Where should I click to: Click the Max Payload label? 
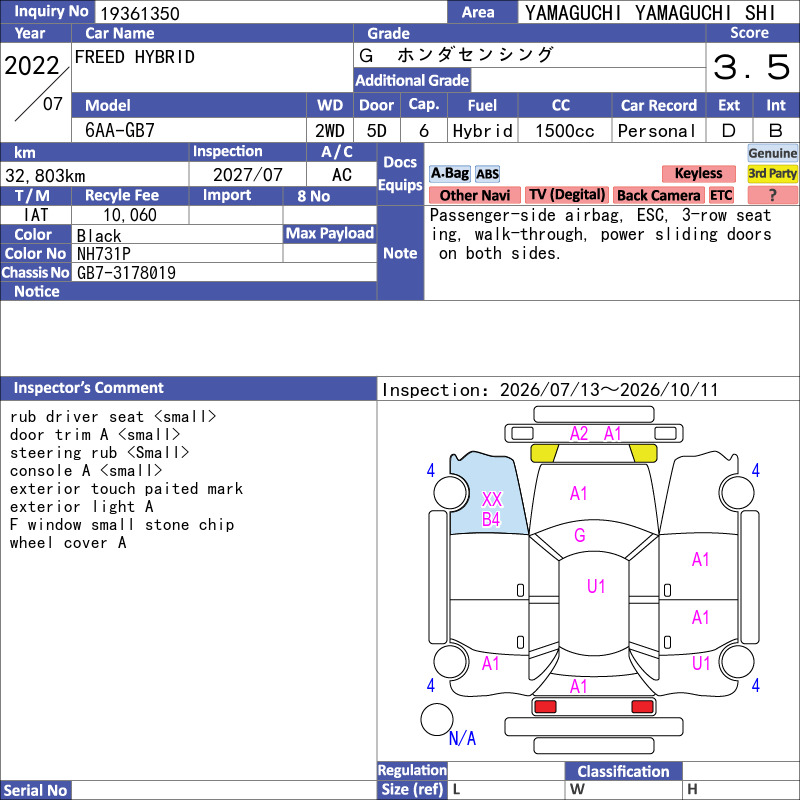[x=330, y=233]
